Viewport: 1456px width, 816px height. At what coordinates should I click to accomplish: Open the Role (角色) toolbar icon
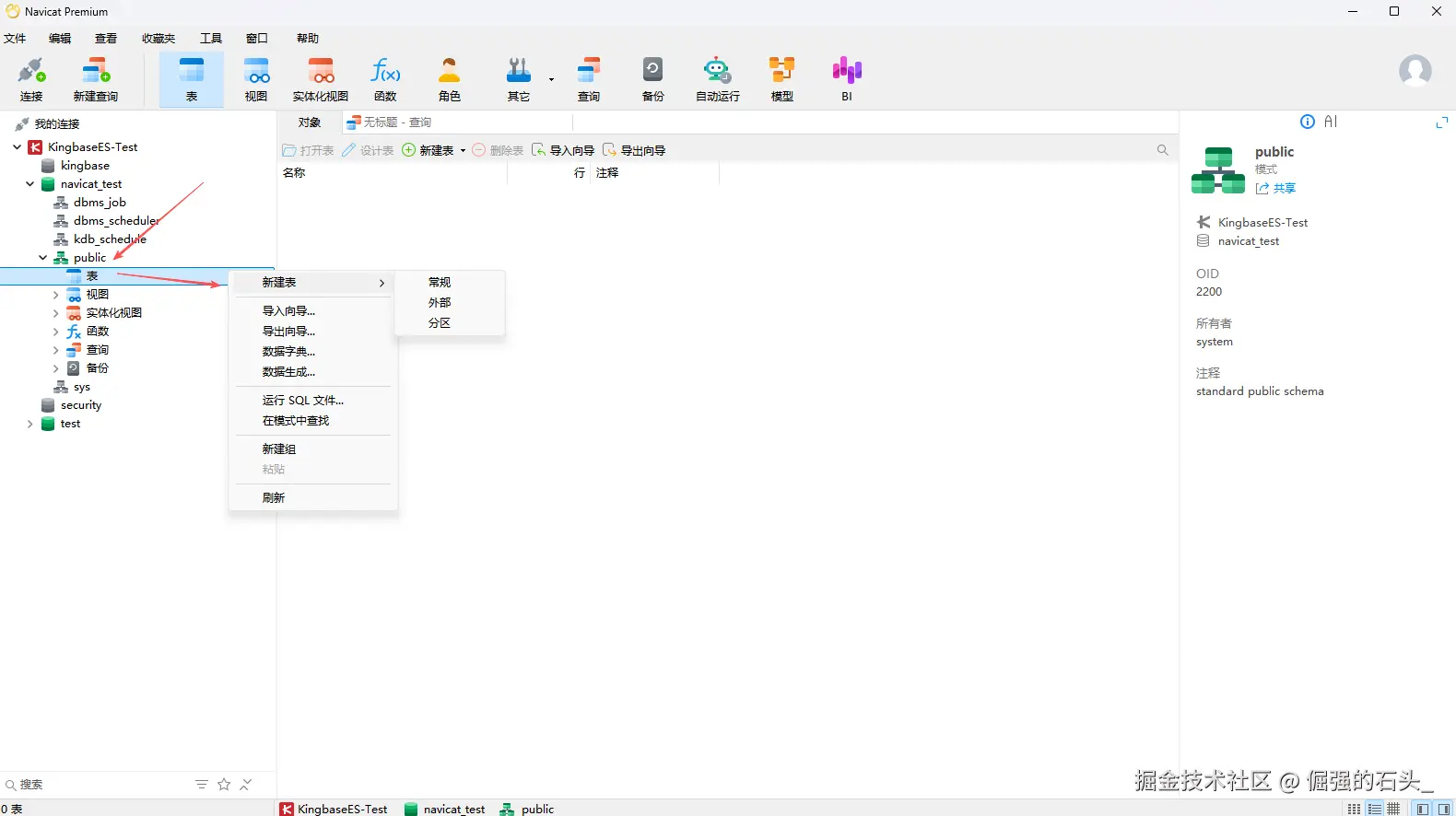(450, 79)
